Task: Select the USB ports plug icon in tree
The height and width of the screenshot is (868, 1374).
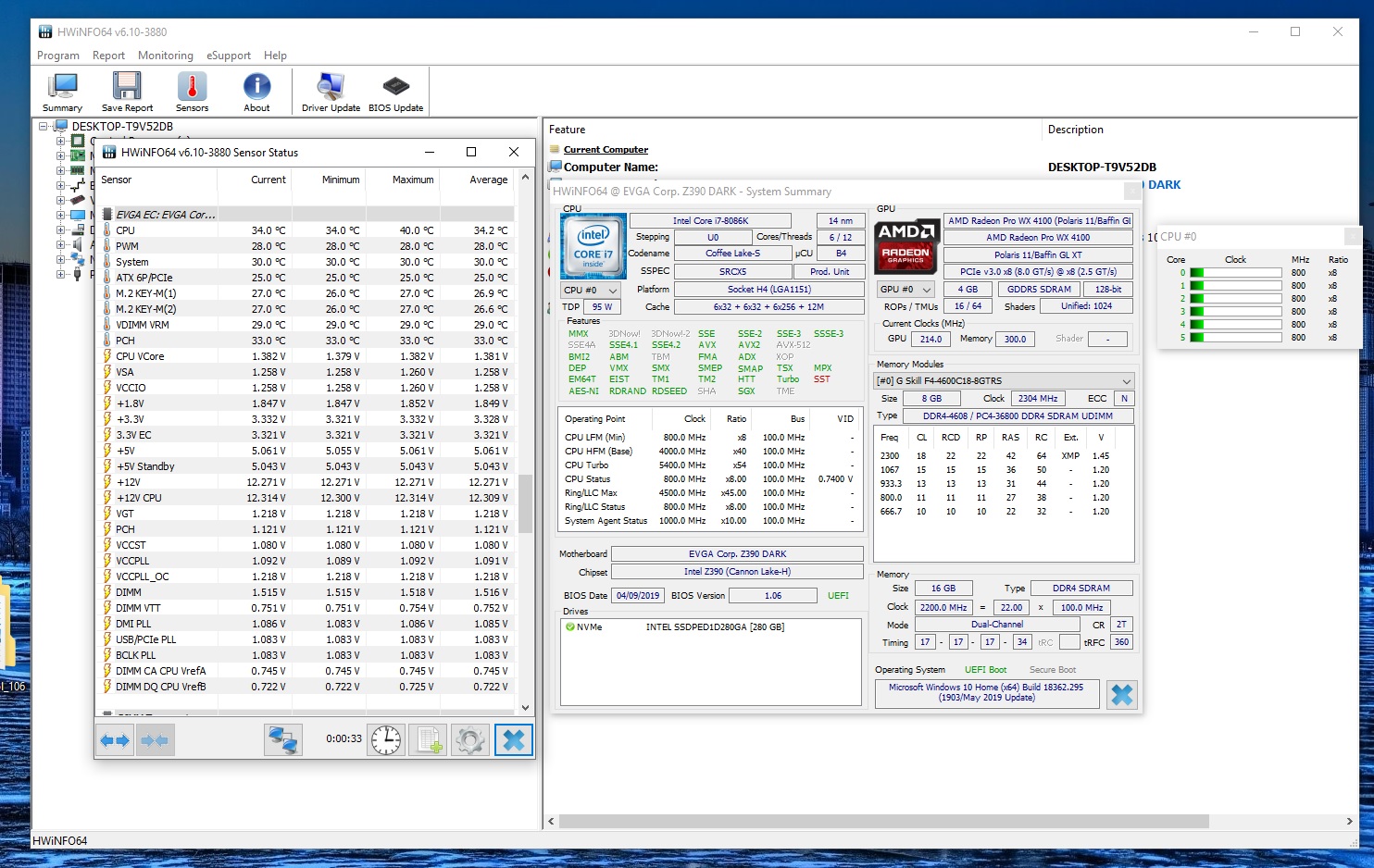Action: [78, 274]
